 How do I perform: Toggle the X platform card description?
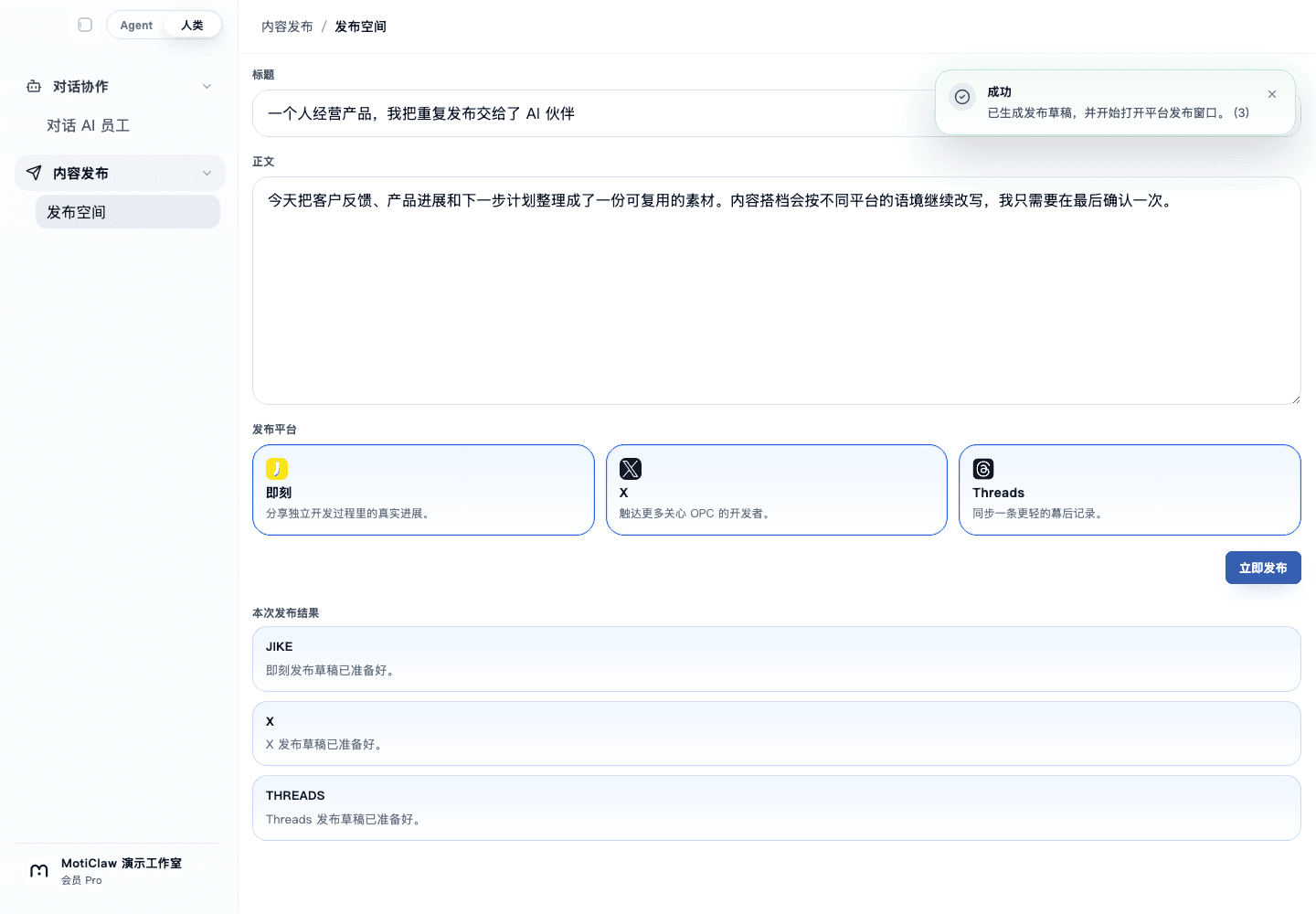click(696, 514)
